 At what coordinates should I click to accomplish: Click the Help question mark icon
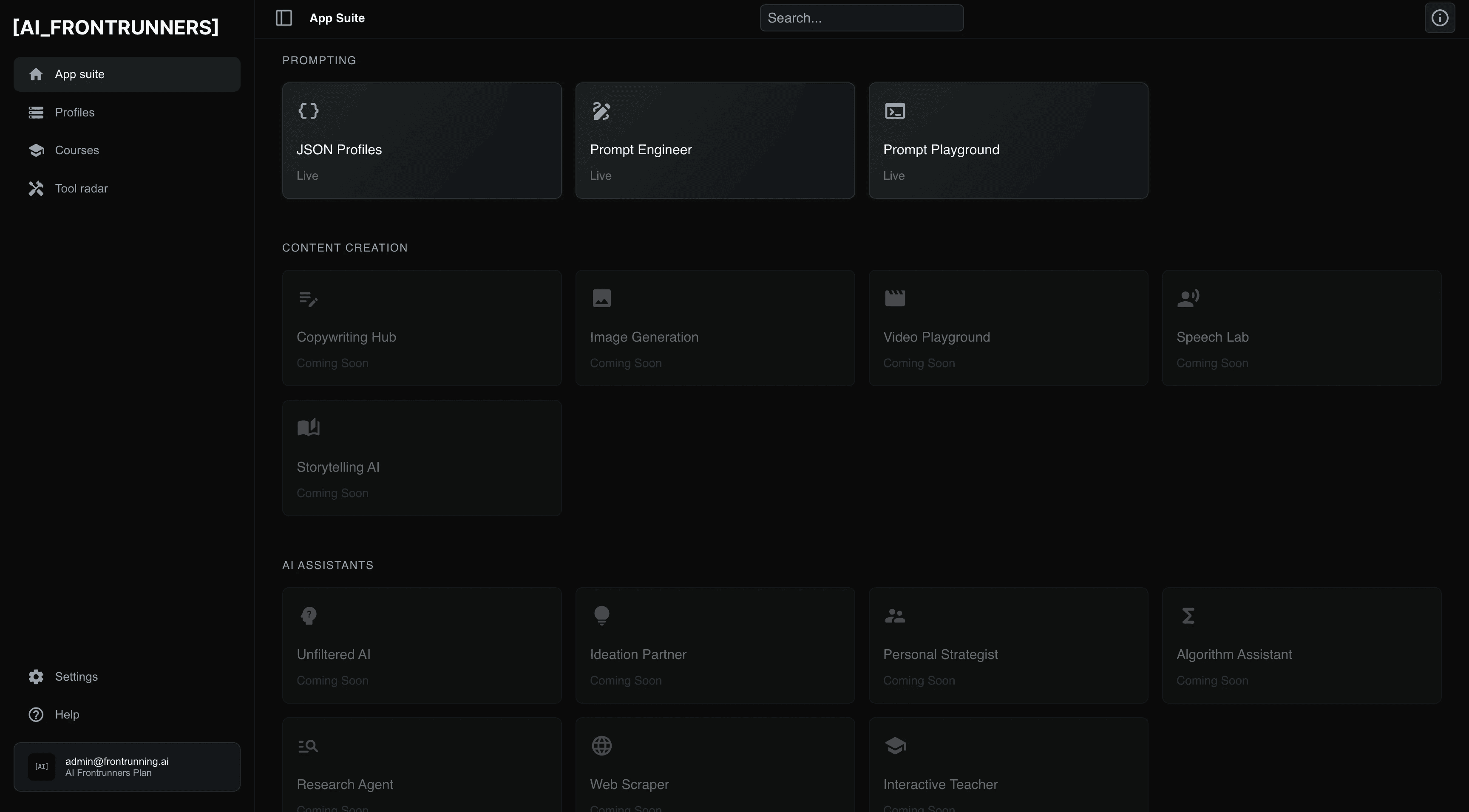pos(36,715)
